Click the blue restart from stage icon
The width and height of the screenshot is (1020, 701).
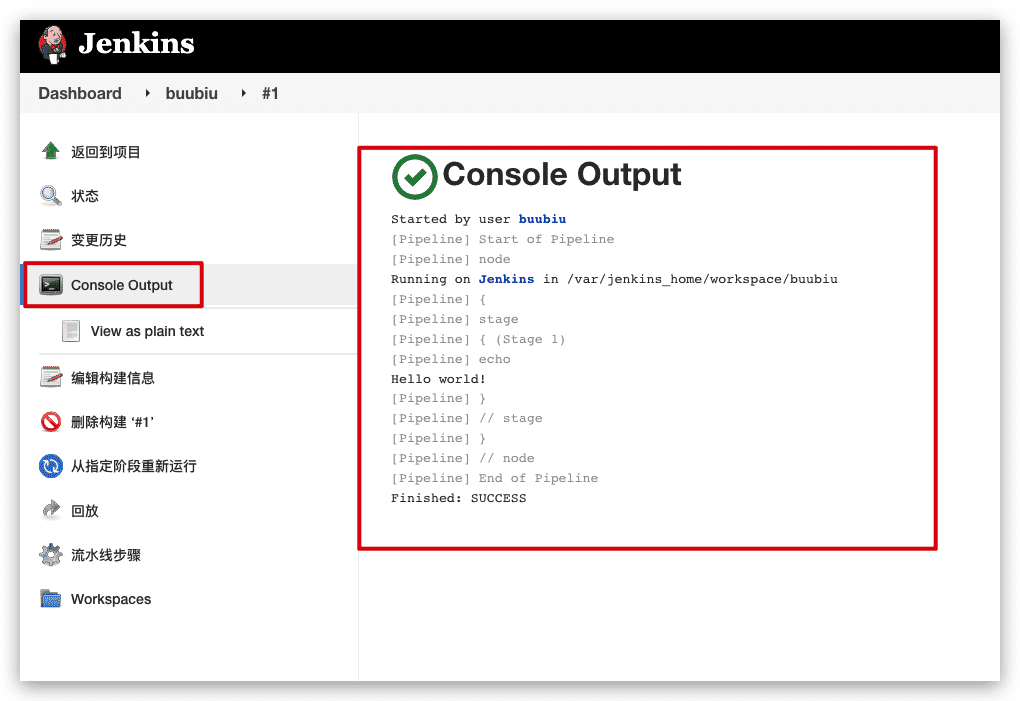click(x=51, y=466)
